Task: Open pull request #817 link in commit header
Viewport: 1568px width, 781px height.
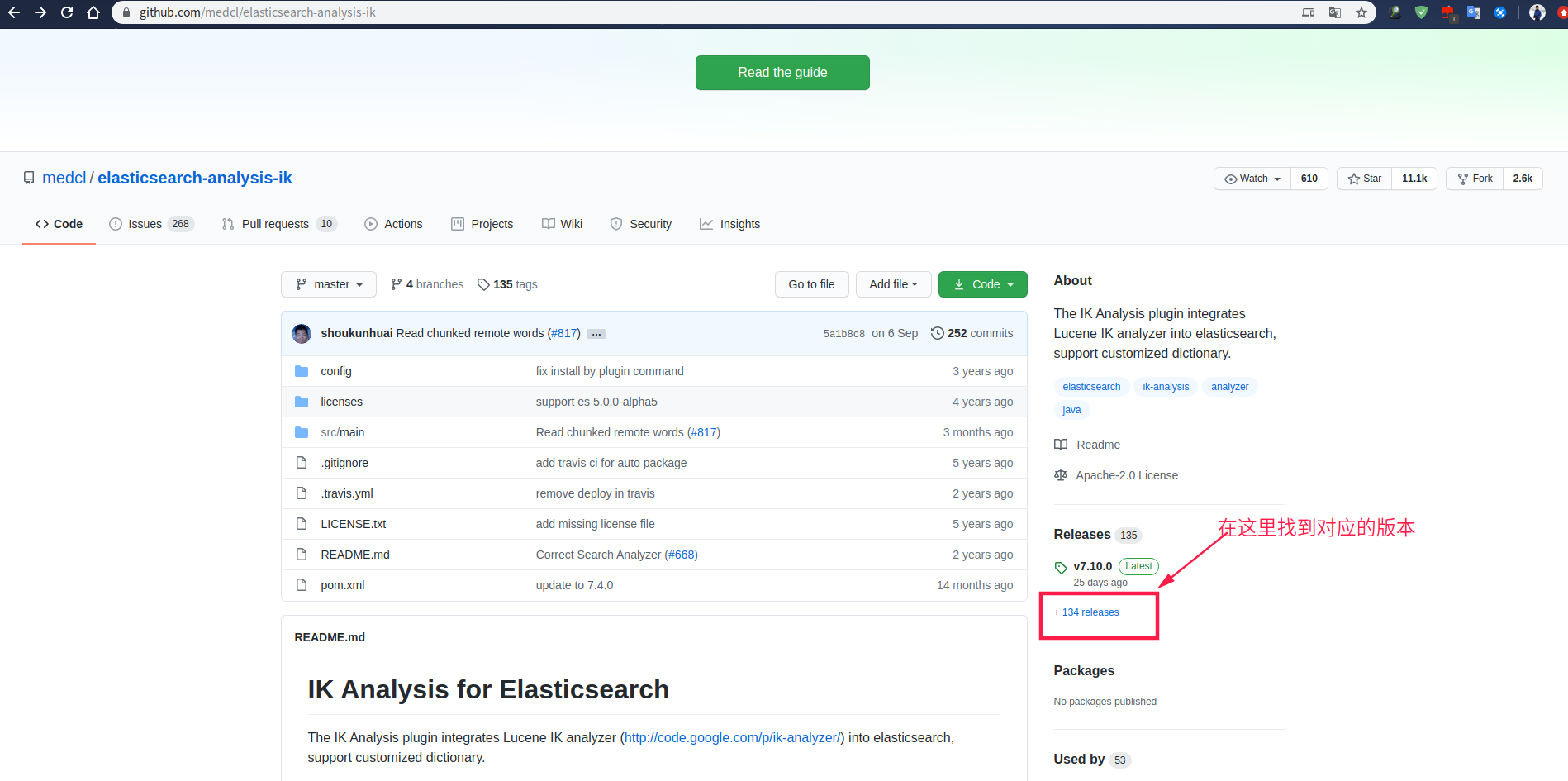Action: pyautogui.click(x=564, y=333)
